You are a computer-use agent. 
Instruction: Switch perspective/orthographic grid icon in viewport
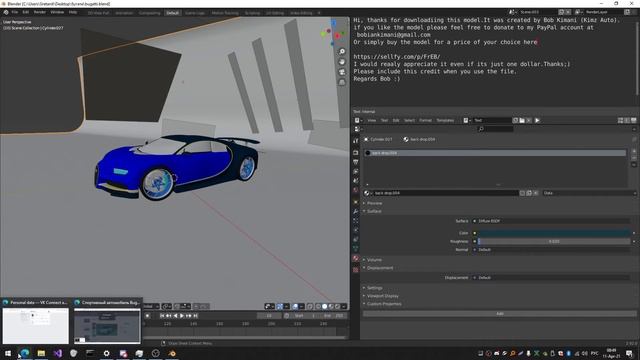(x=342, y=82)
